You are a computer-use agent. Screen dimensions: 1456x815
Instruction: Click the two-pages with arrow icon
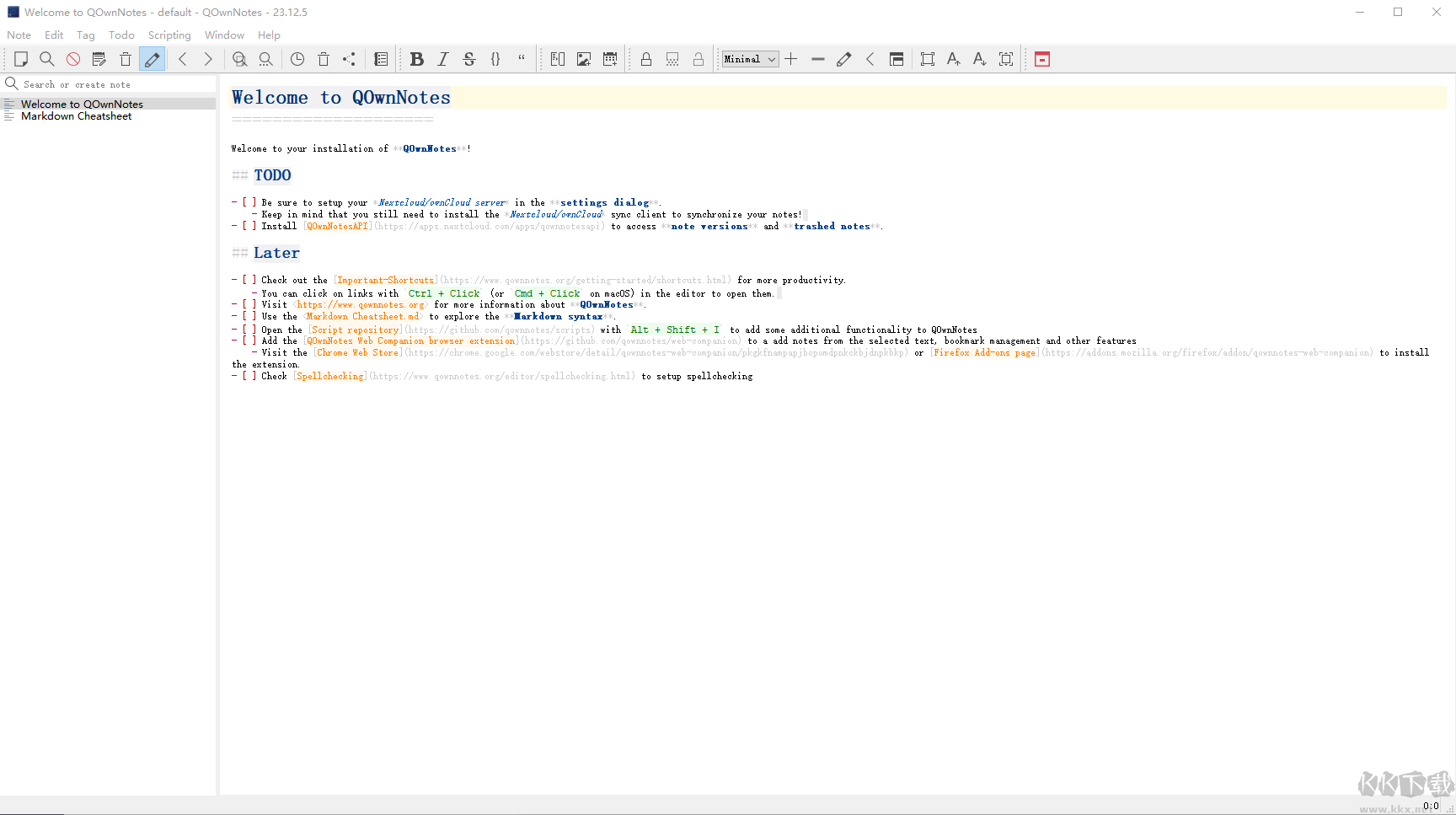pos(558,59)
